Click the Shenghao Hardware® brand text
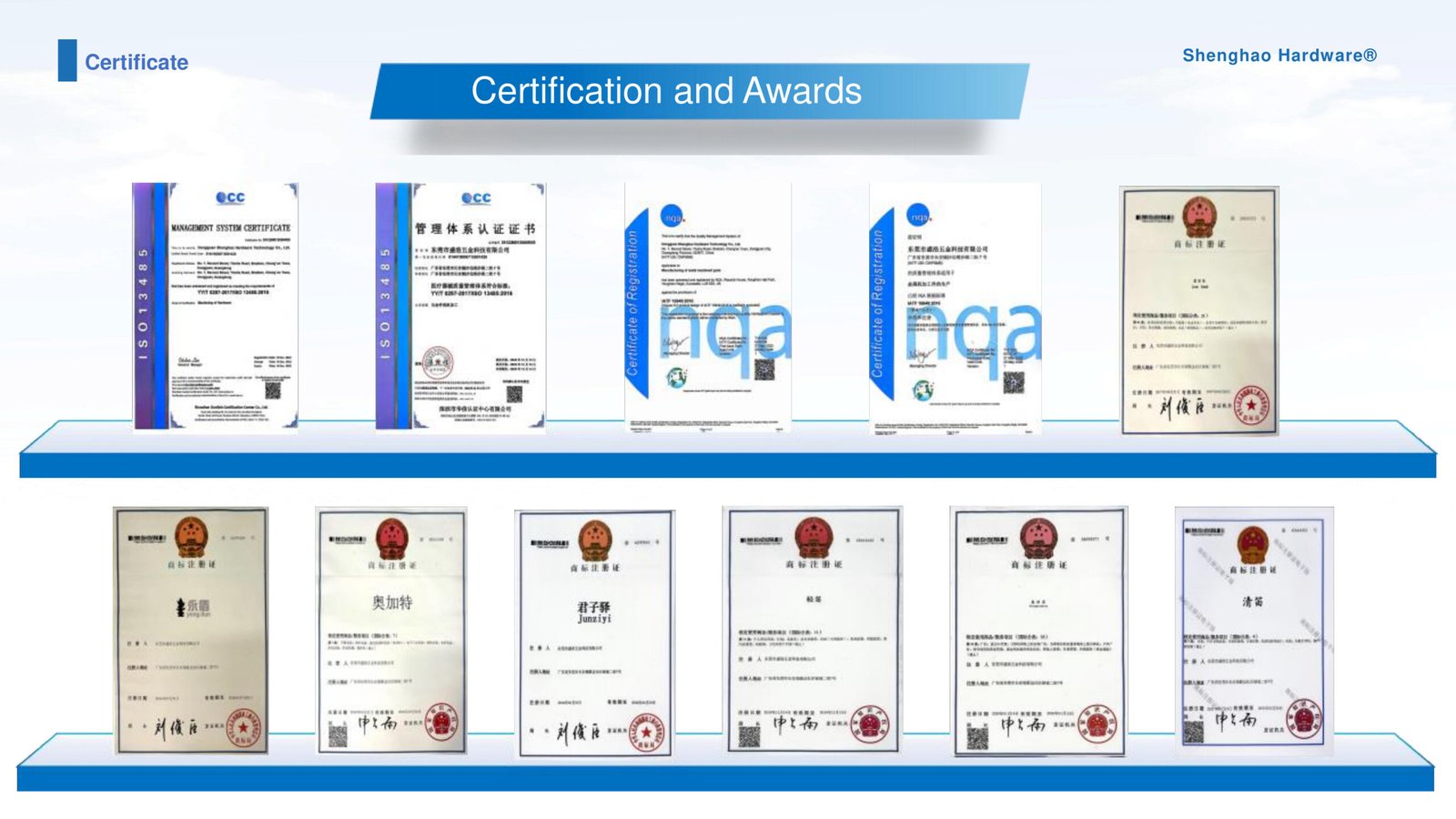 [x=1279, y=56]
